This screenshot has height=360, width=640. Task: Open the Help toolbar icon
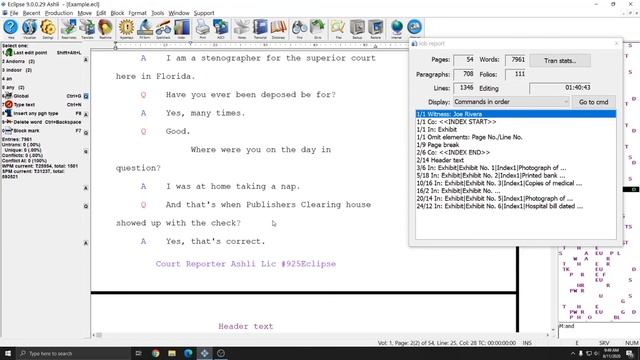coord(11,29)
